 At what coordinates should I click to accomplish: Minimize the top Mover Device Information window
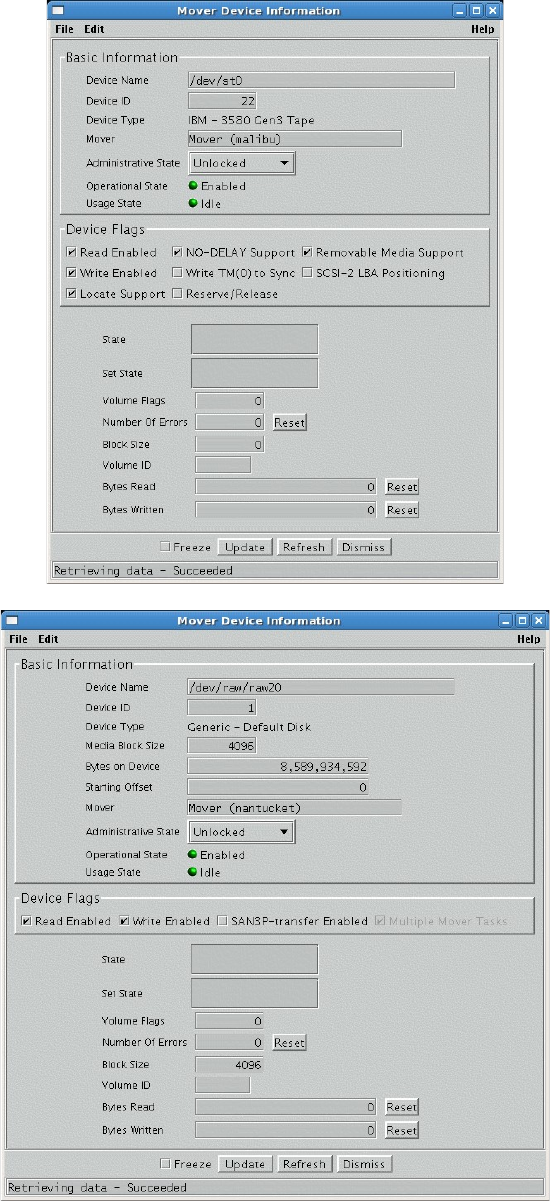click(x=461, y=9)
